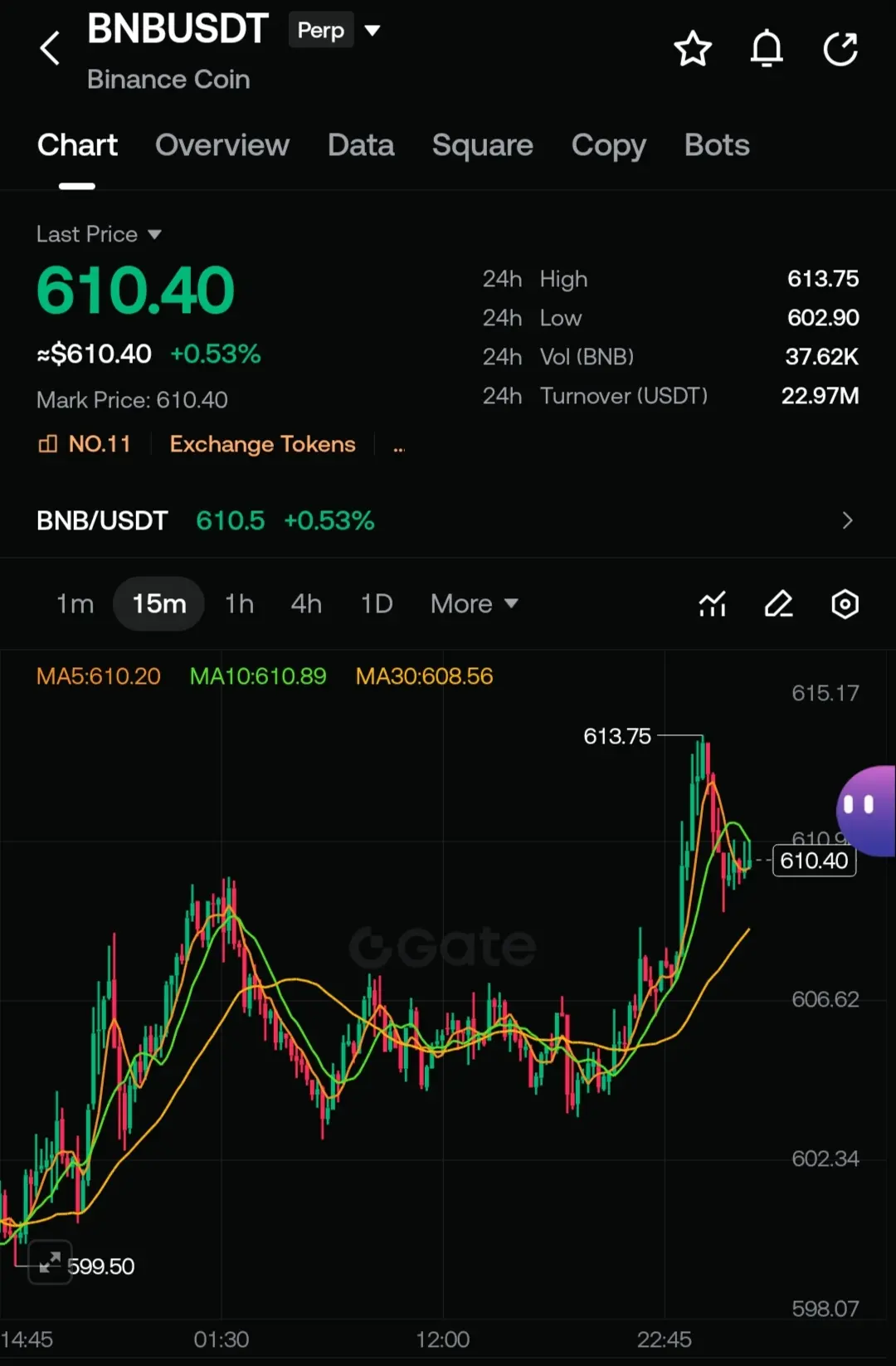Open the Square tab
Viewport: 896px width, 1366px height.
click(483, 145)
